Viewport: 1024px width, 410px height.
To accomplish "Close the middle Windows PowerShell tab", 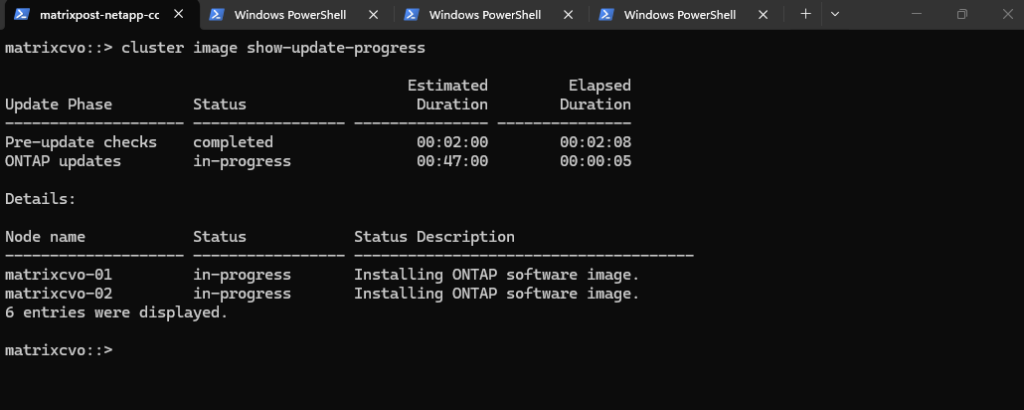I will click(x=568, y=15).
